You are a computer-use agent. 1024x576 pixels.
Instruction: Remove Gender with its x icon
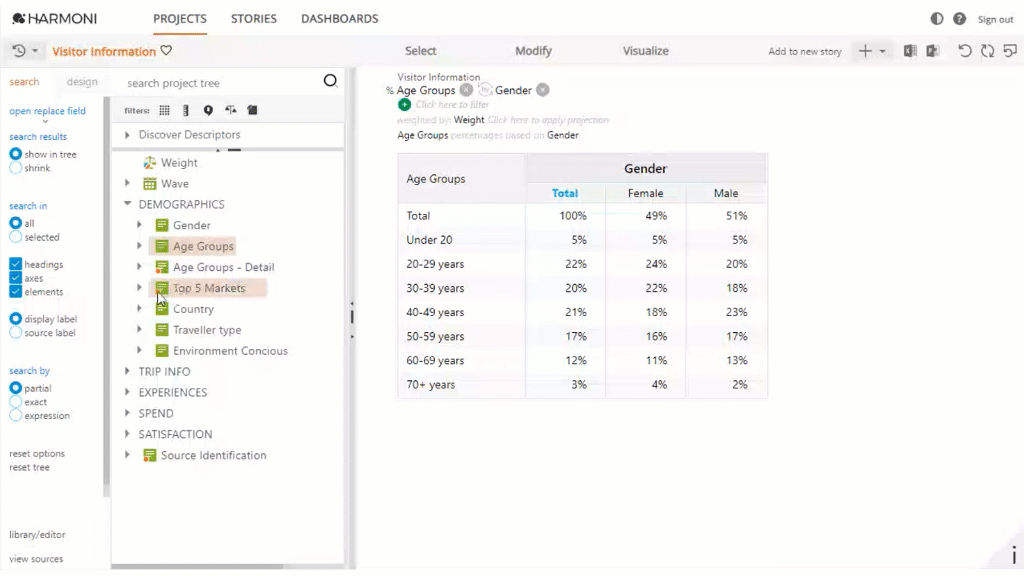543,90
